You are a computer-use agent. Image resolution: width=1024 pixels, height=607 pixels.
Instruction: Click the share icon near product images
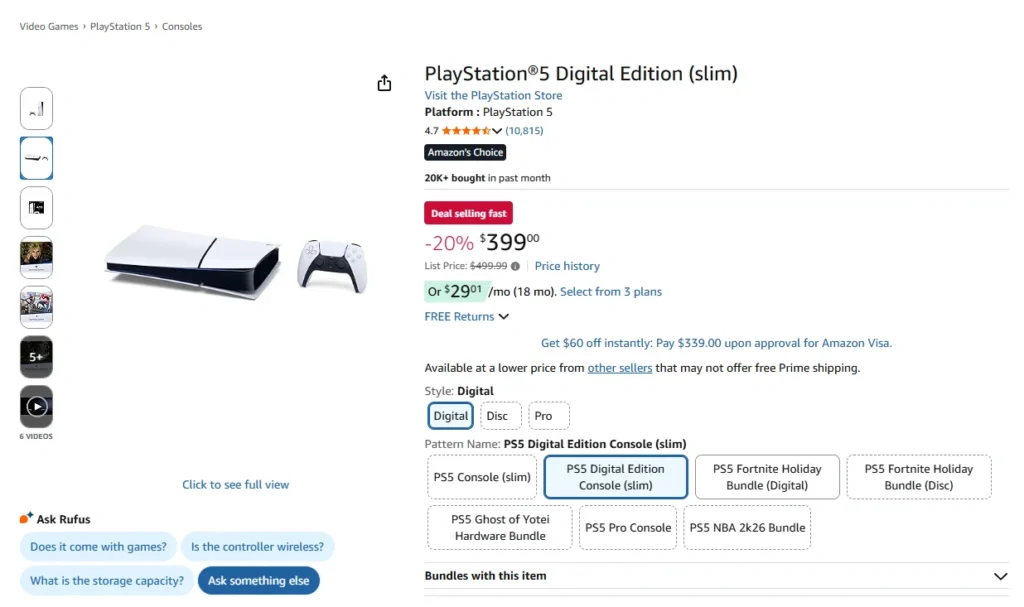click(384, 83)
